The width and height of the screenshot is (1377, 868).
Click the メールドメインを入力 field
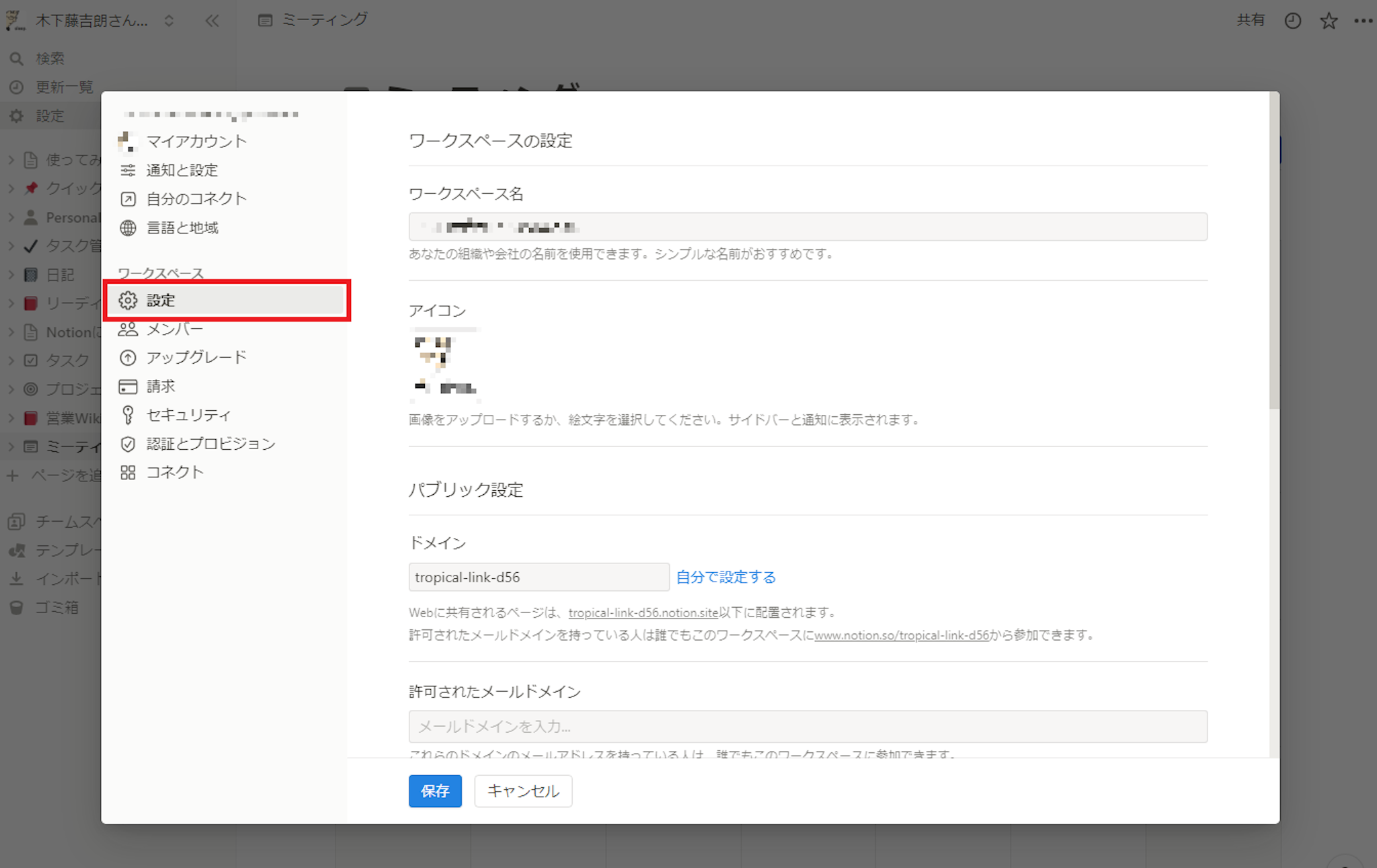[807, 726]
